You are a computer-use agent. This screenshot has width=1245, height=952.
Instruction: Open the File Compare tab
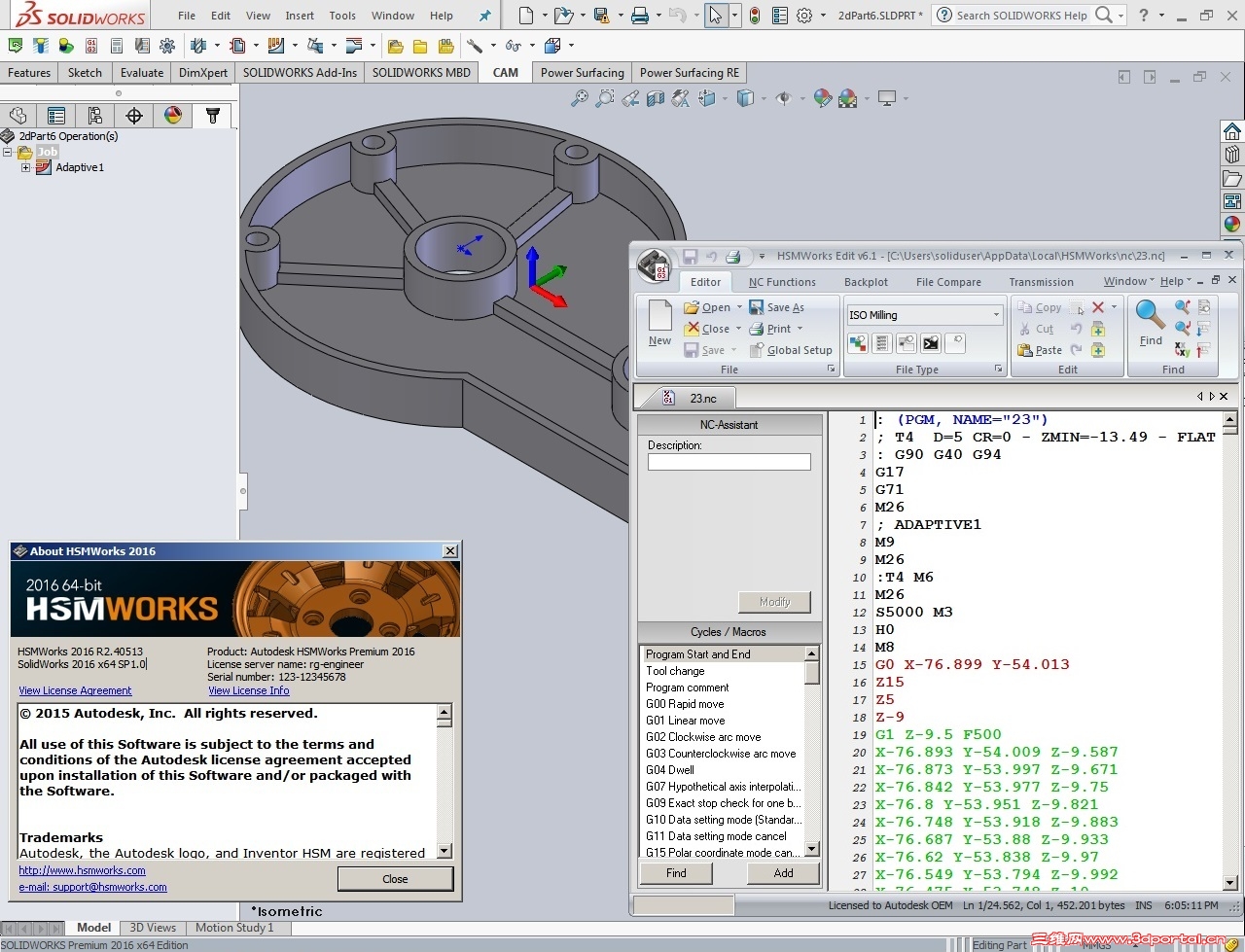coord(948,282)
